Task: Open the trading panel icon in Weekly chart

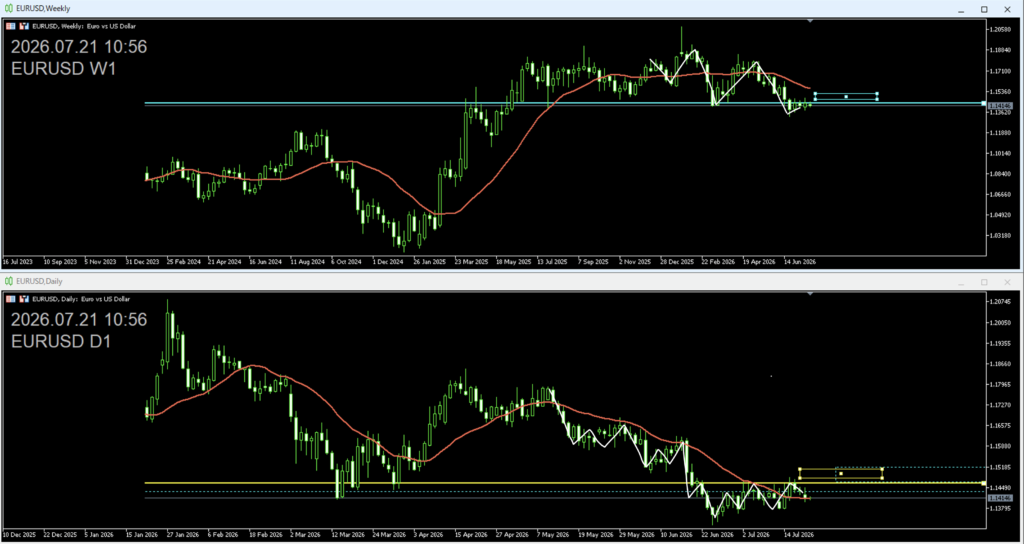Action: (10, 26)
